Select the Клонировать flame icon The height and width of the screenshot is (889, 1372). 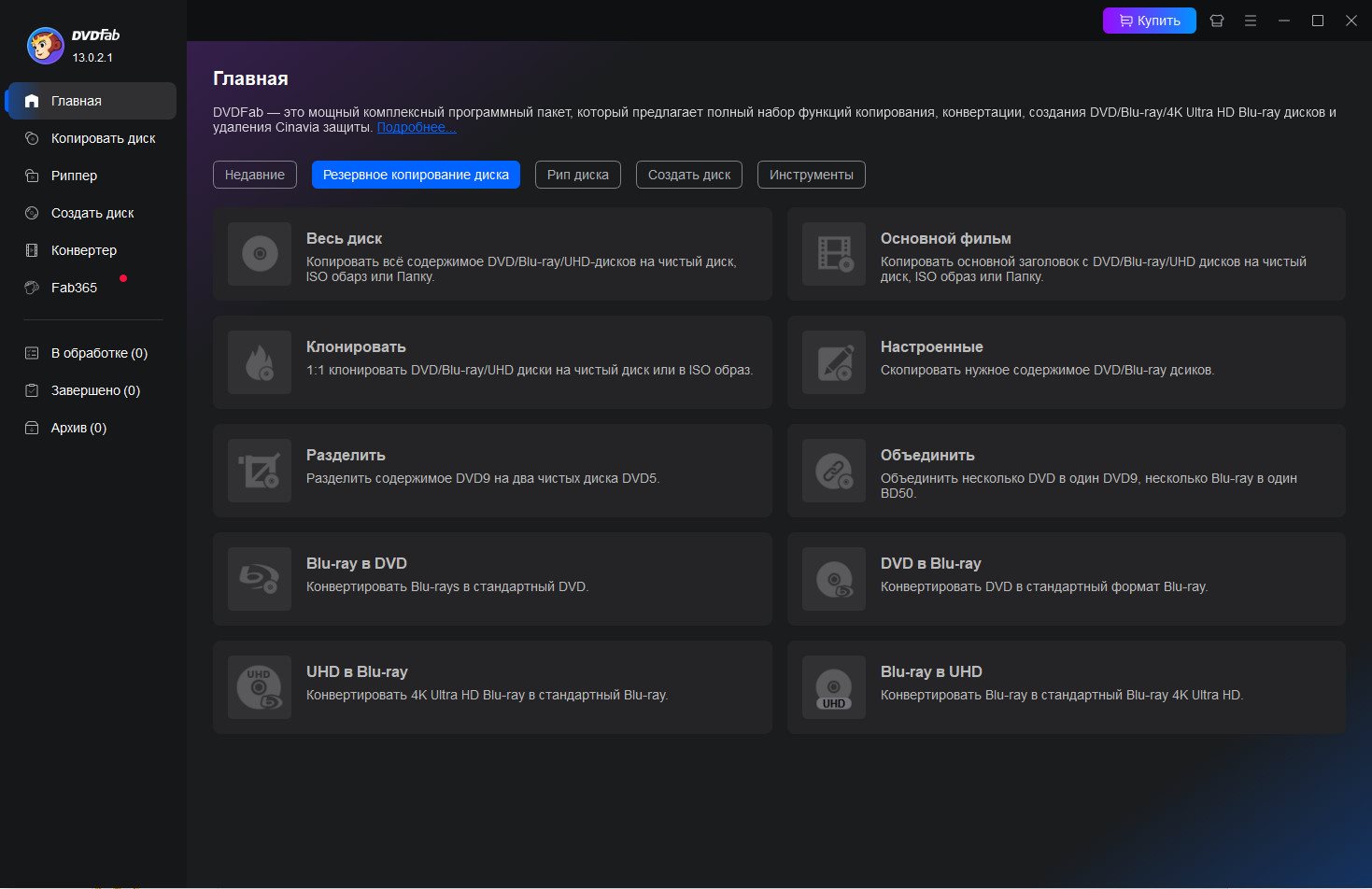(x=260, y=362)
